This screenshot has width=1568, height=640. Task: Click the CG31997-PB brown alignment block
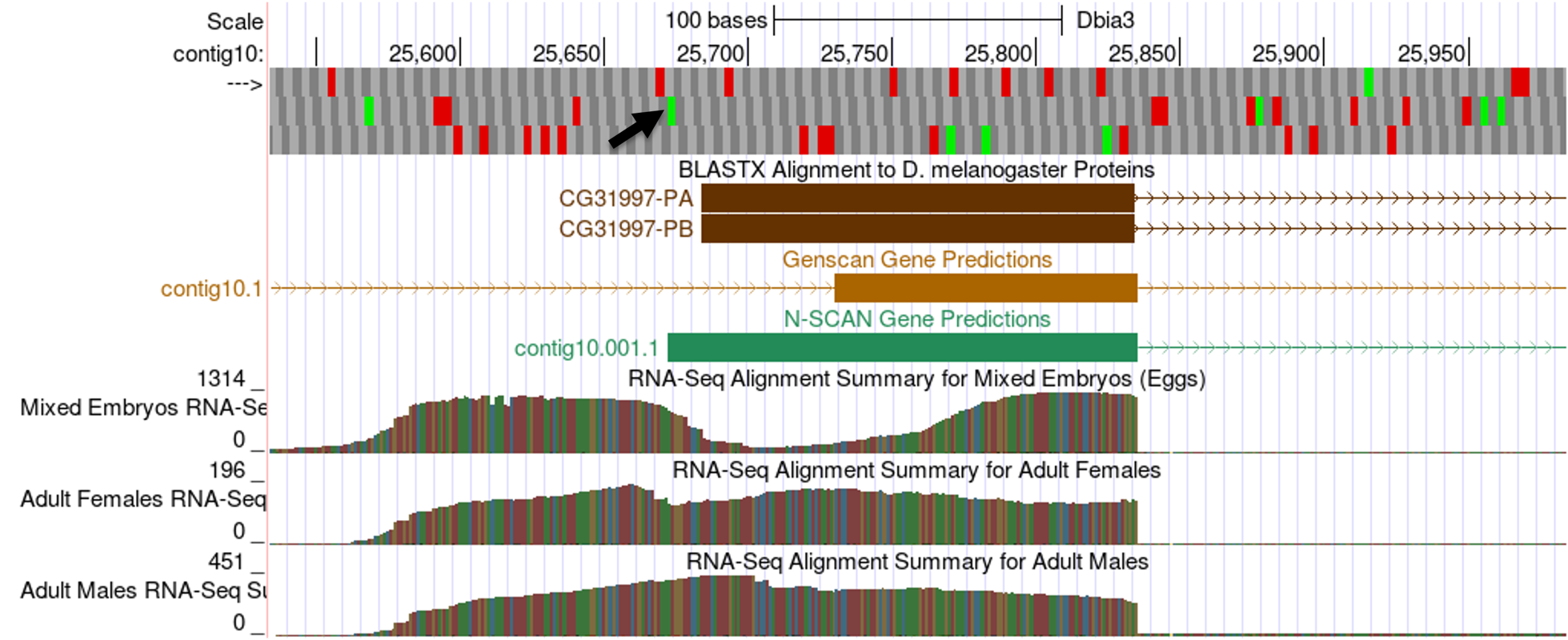click(918, 229)
